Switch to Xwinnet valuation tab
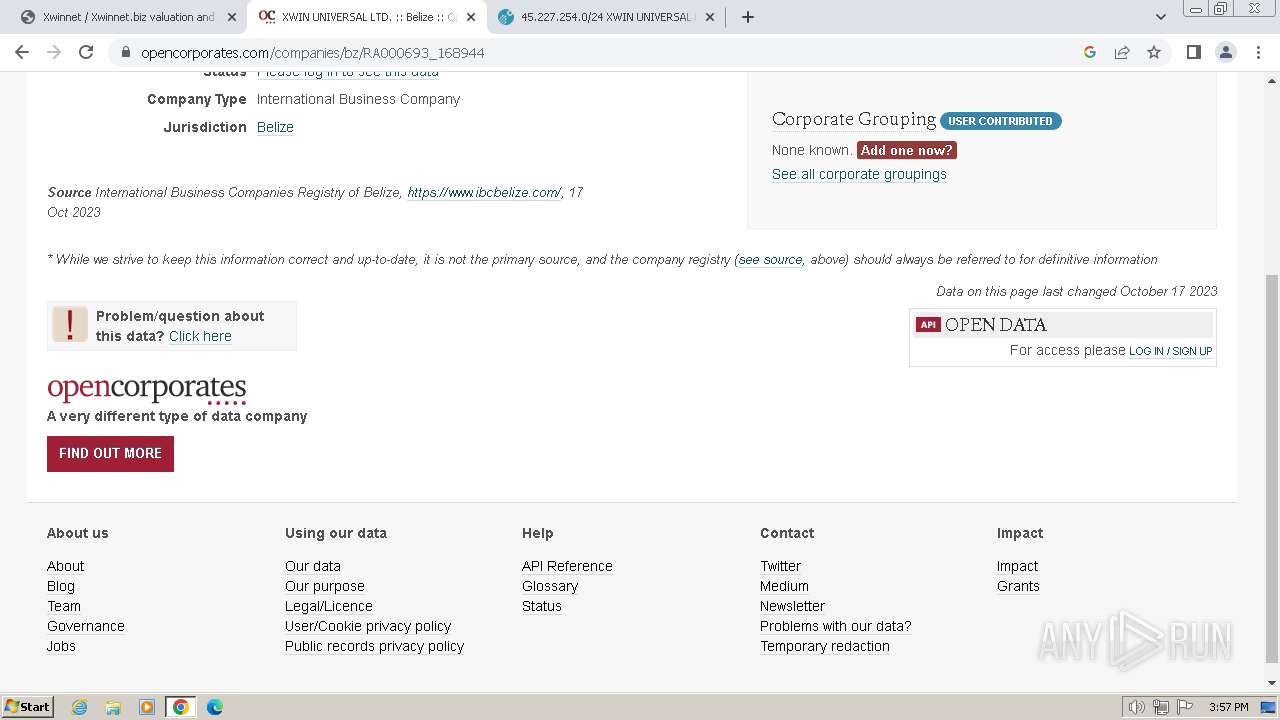1280x720 pixels. click(128, 17)
